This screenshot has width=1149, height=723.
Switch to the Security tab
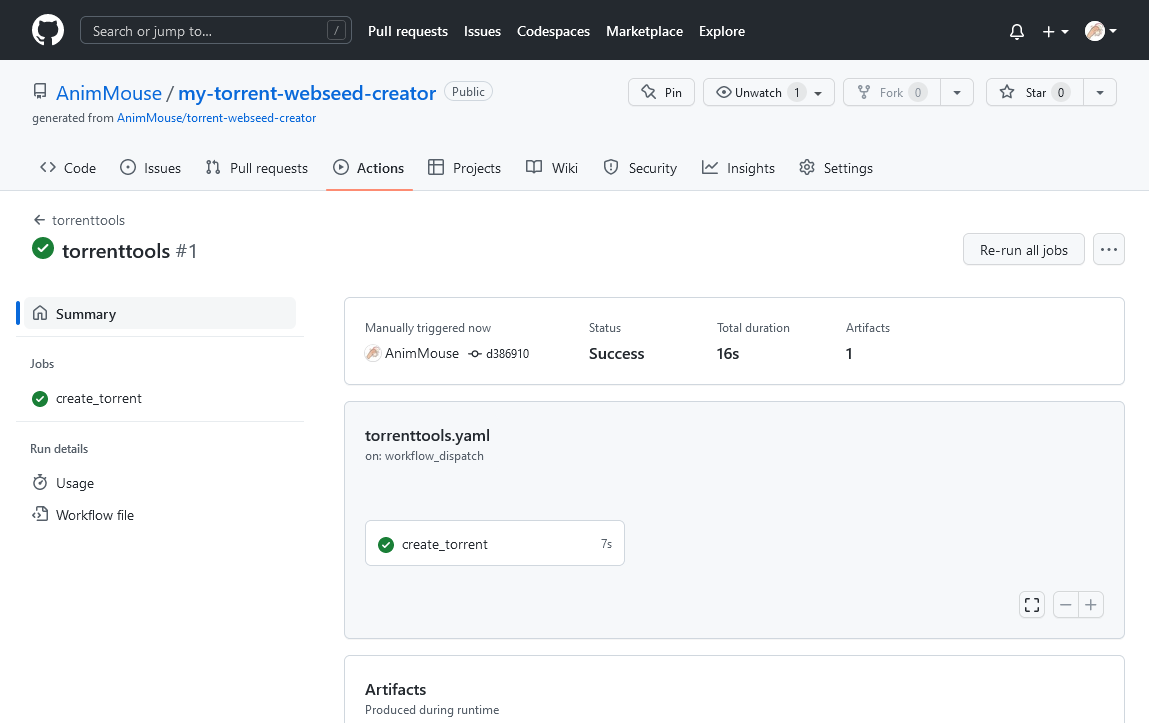tap(640, 168)
